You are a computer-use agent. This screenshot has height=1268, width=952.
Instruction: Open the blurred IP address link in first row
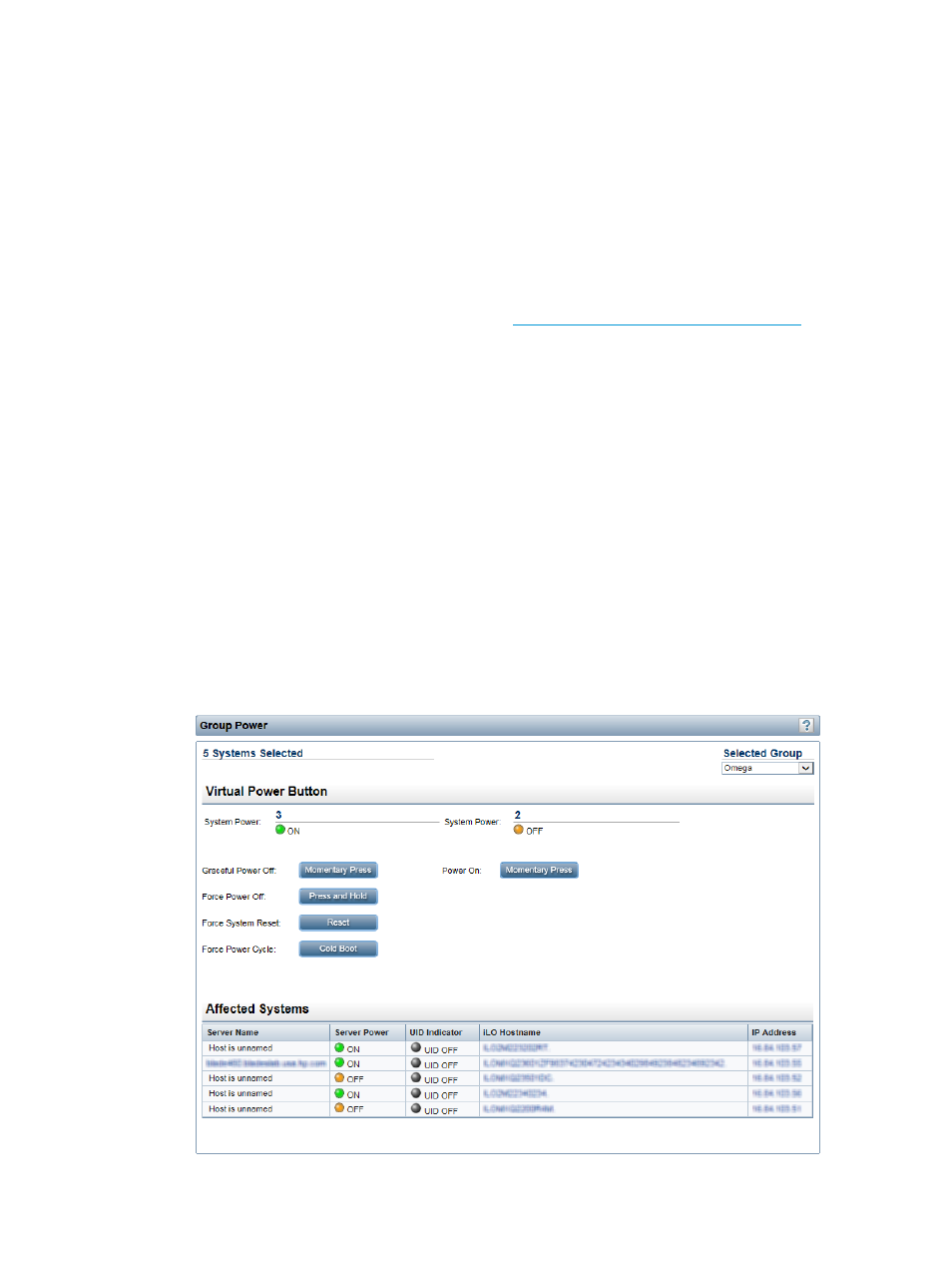pos(776,1048)
